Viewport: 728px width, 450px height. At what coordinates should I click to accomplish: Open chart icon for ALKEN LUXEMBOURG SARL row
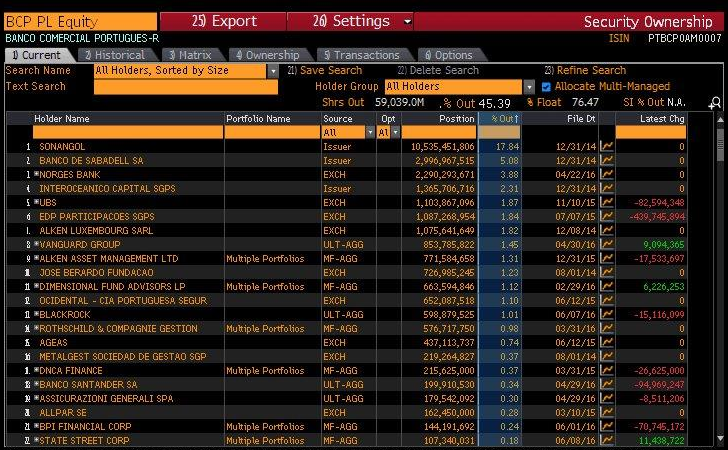606,230
